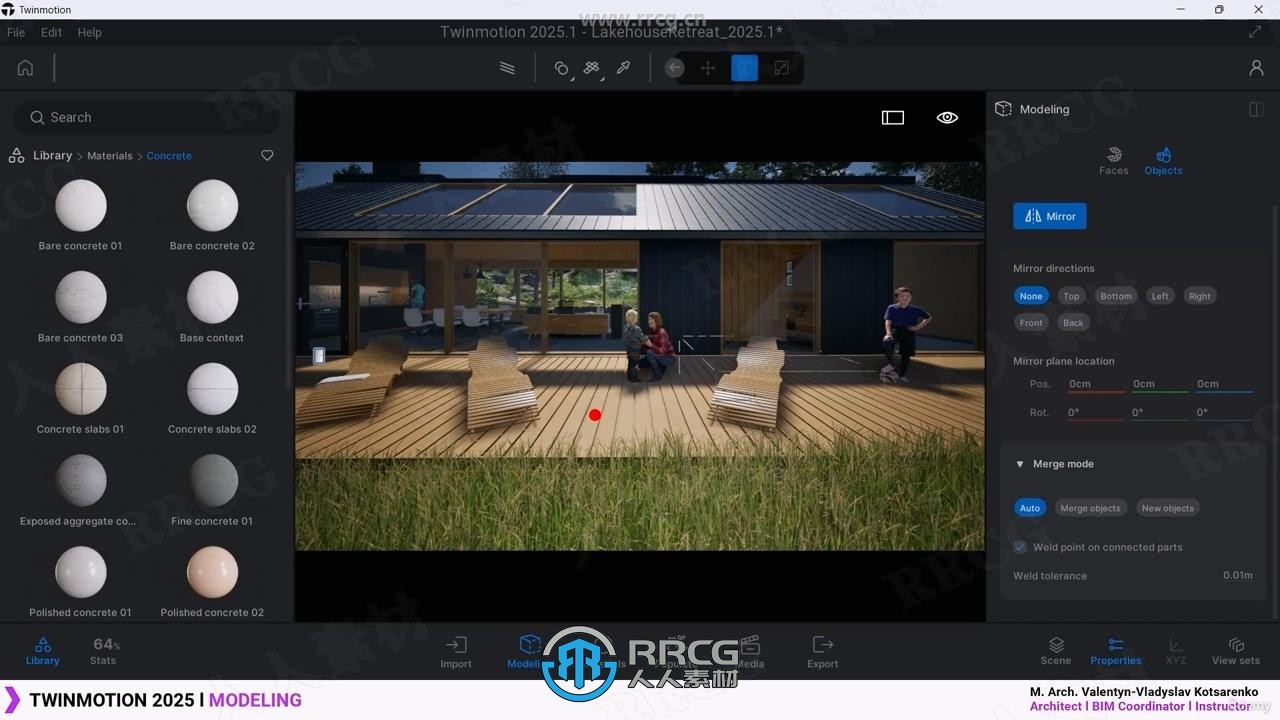Image resolution: width=1280 pixels, height=720 pixels.
Task: Edit mirror plane Pos. first 0cm field
Action: coord(1095,384)
